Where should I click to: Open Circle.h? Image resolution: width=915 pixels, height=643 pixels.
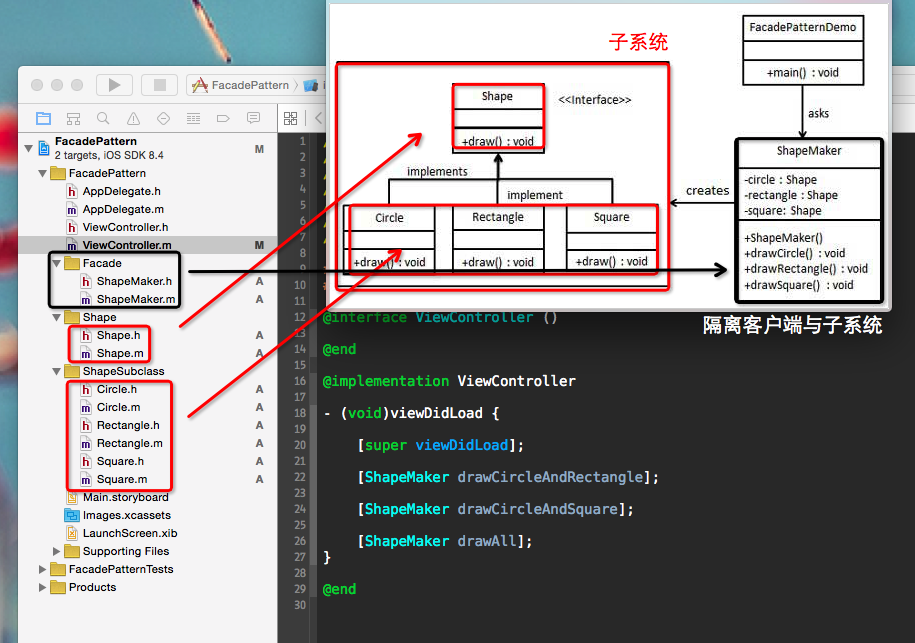coord(117,389)
